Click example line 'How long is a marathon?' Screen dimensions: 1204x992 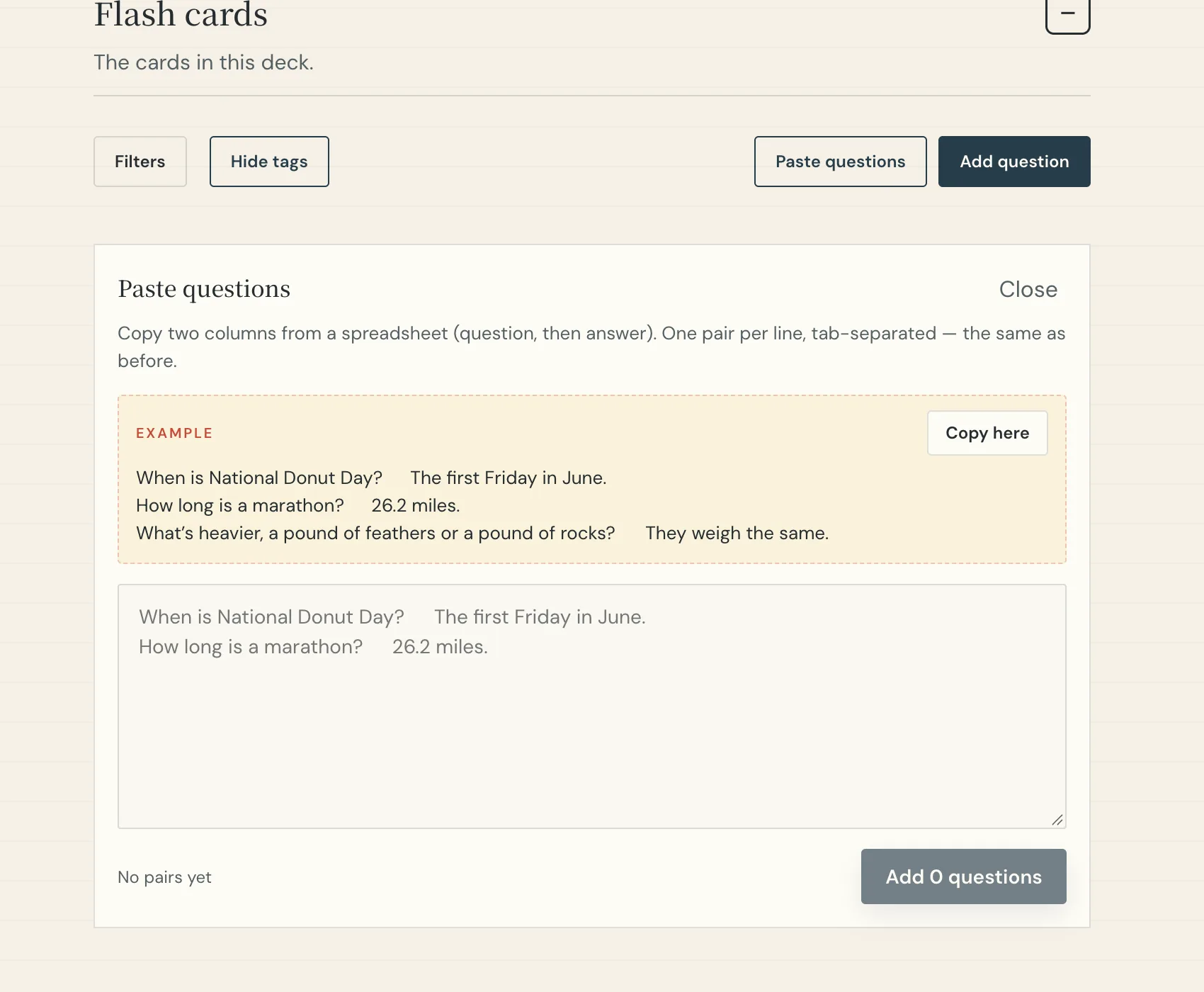pyautogui.click(x=239, y=505)
